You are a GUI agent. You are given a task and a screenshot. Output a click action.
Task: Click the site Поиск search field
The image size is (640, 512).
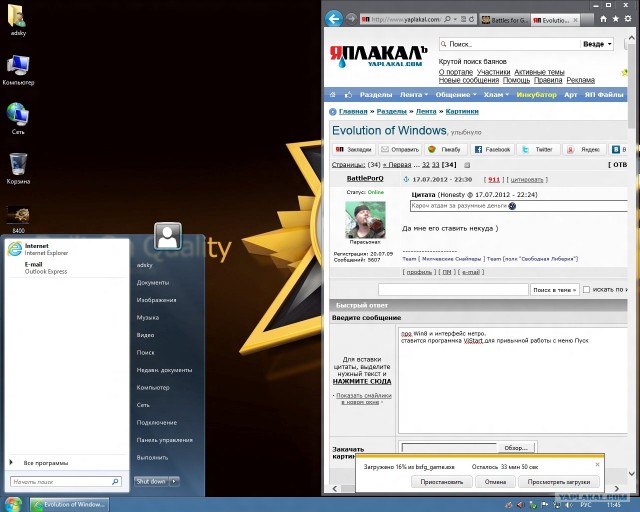click(x=509, y=44)
